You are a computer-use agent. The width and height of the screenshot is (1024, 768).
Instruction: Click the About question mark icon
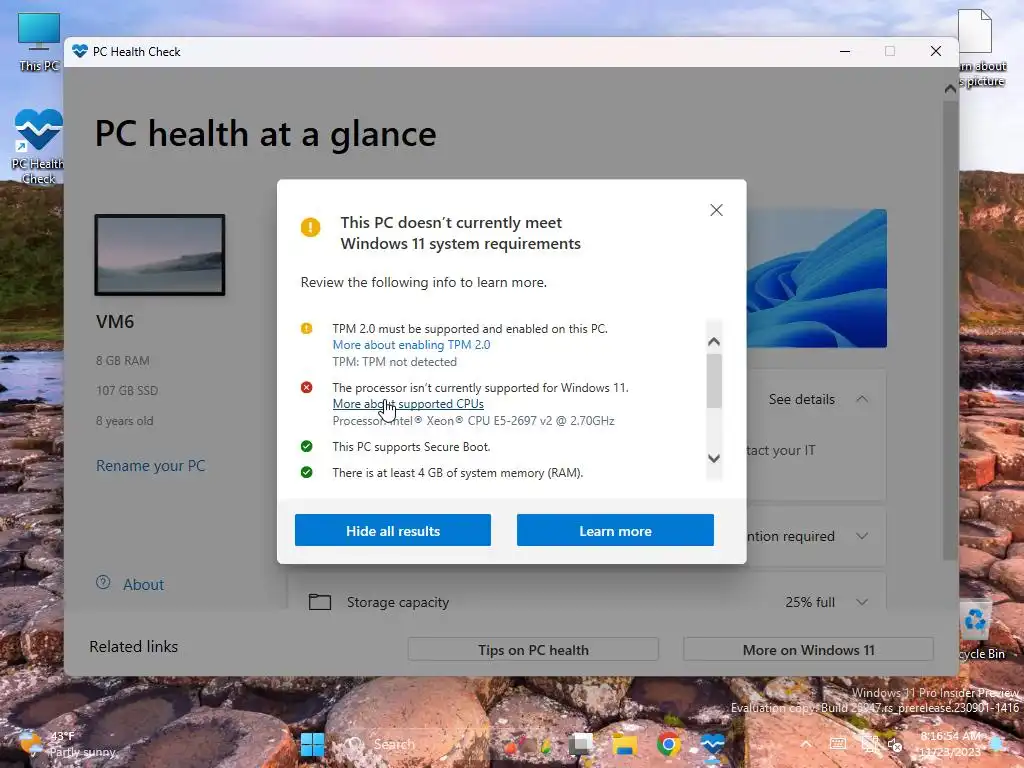click(x=103, y=583)
